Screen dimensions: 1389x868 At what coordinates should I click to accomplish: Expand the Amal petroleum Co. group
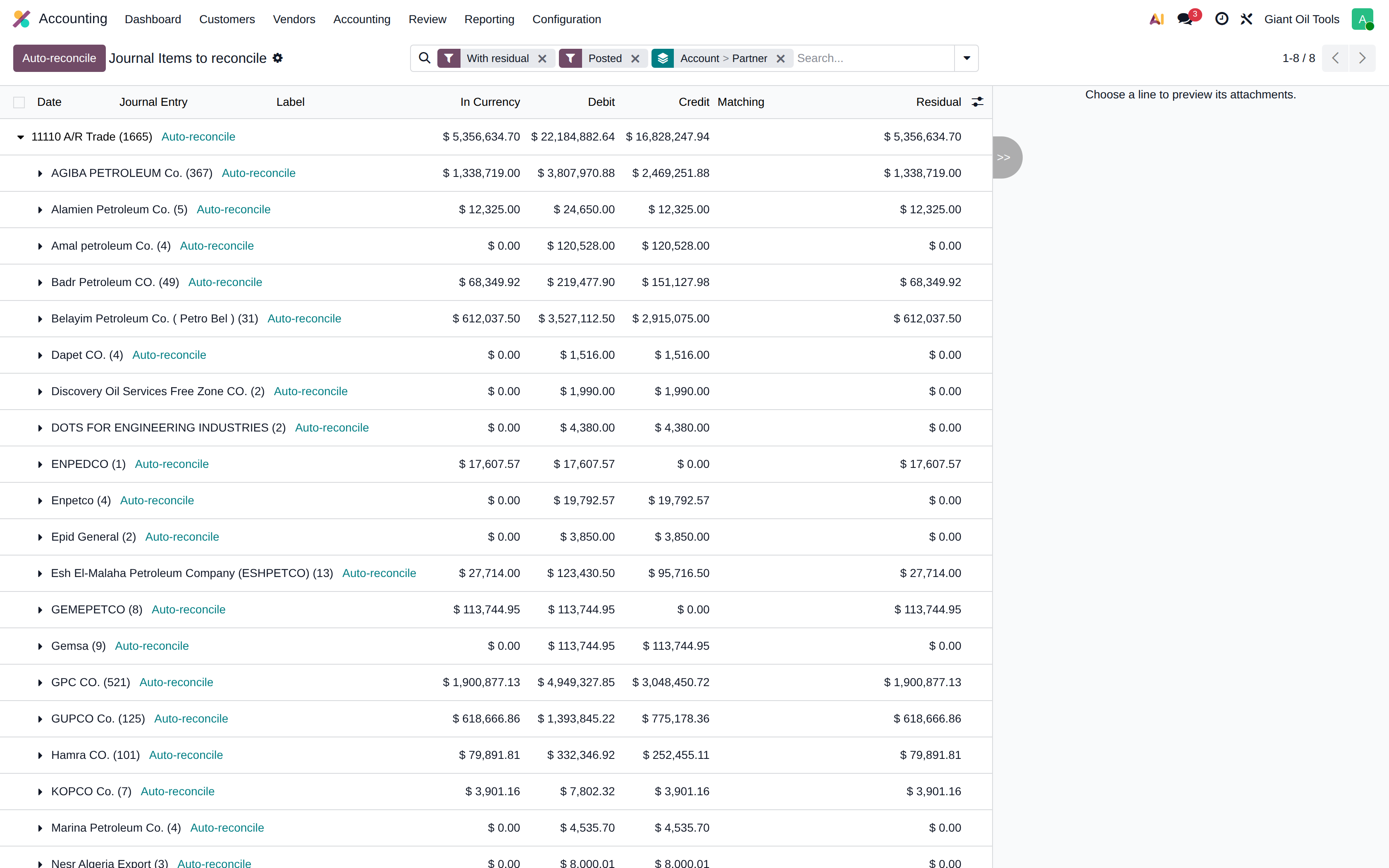coord(40,246)
